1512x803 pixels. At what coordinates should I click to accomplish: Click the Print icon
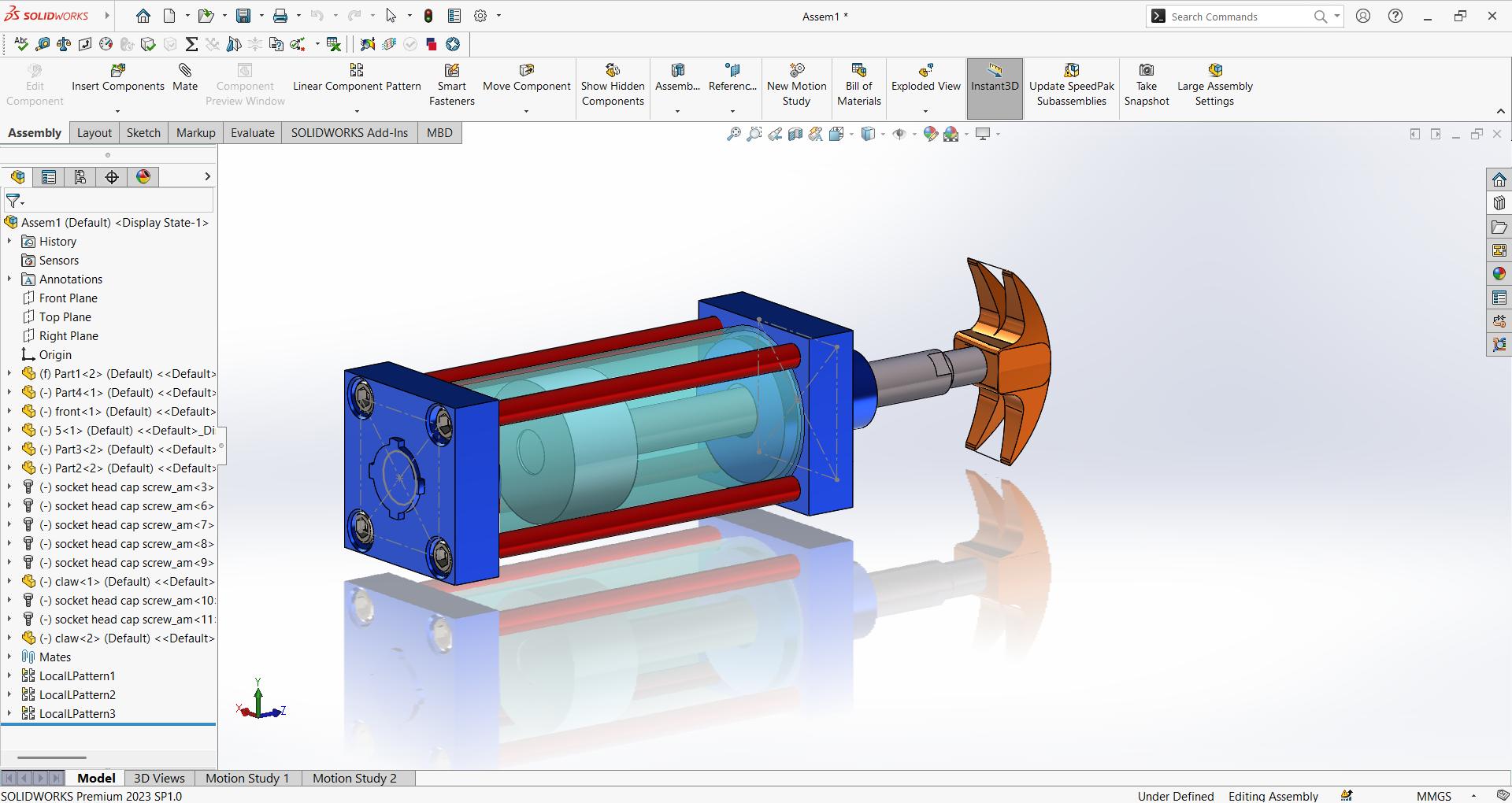[280, 16]
